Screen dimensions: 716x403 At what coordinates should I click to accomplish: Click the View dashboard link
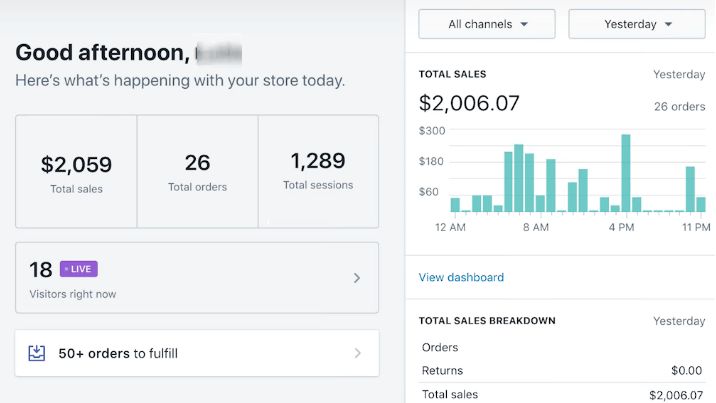point(461,277)
